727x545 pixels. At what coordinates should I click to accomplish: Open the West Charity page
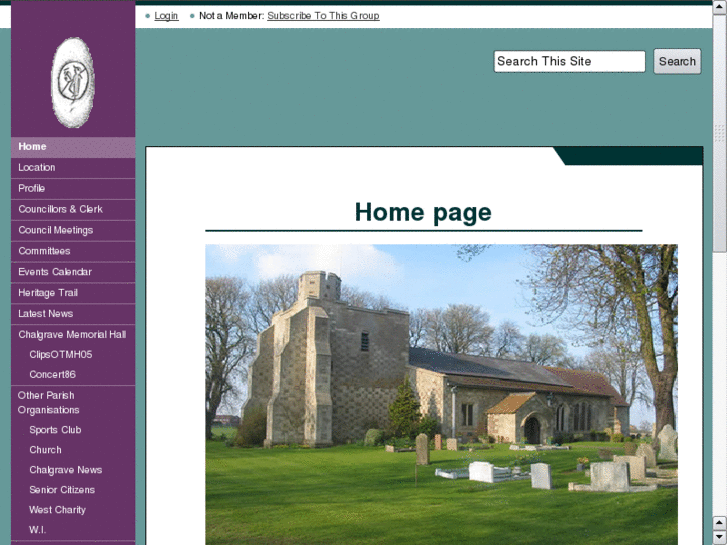(x=57, y=510)
